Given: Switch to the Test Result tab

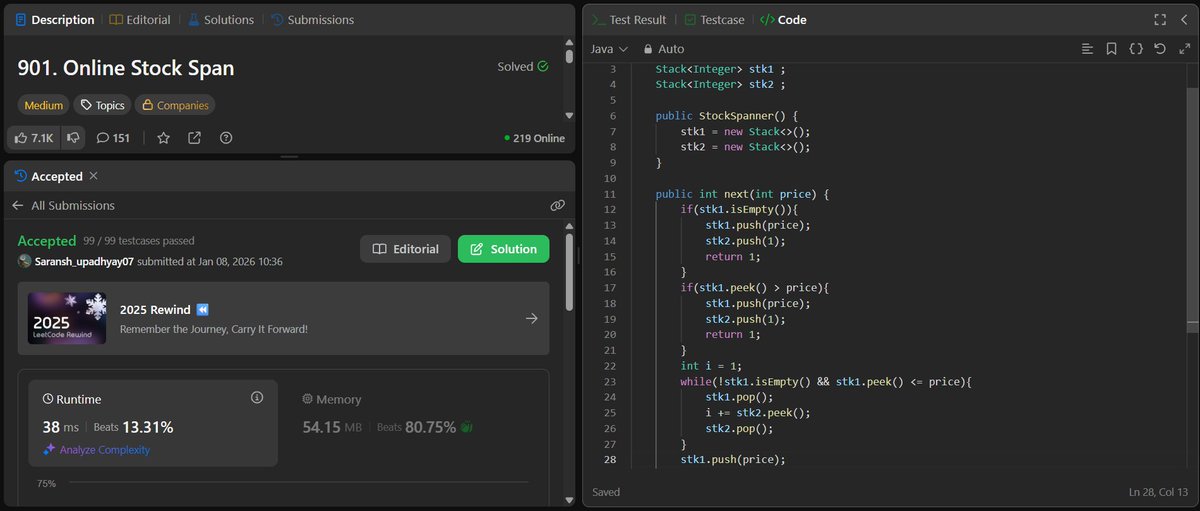Looking at the screenshot, I should [629, 19].
